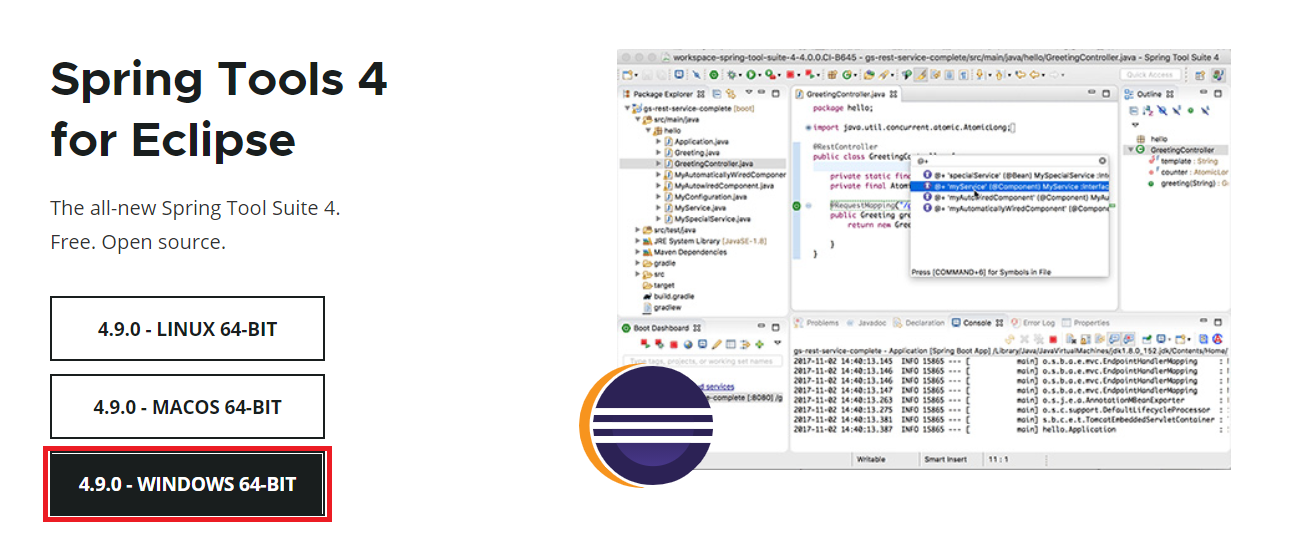Open the Error Log tab in screenshot
The image size is (1298, 552).
[1033, 323]
